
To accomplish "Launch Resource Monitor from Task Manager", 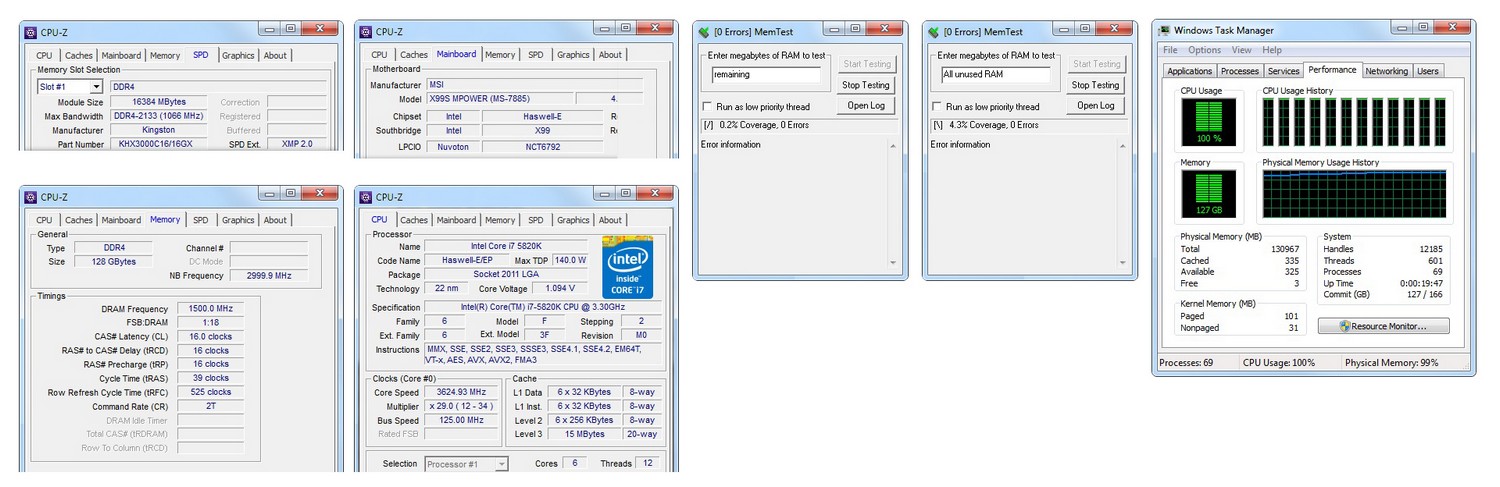I will [x=1384, y=327].
